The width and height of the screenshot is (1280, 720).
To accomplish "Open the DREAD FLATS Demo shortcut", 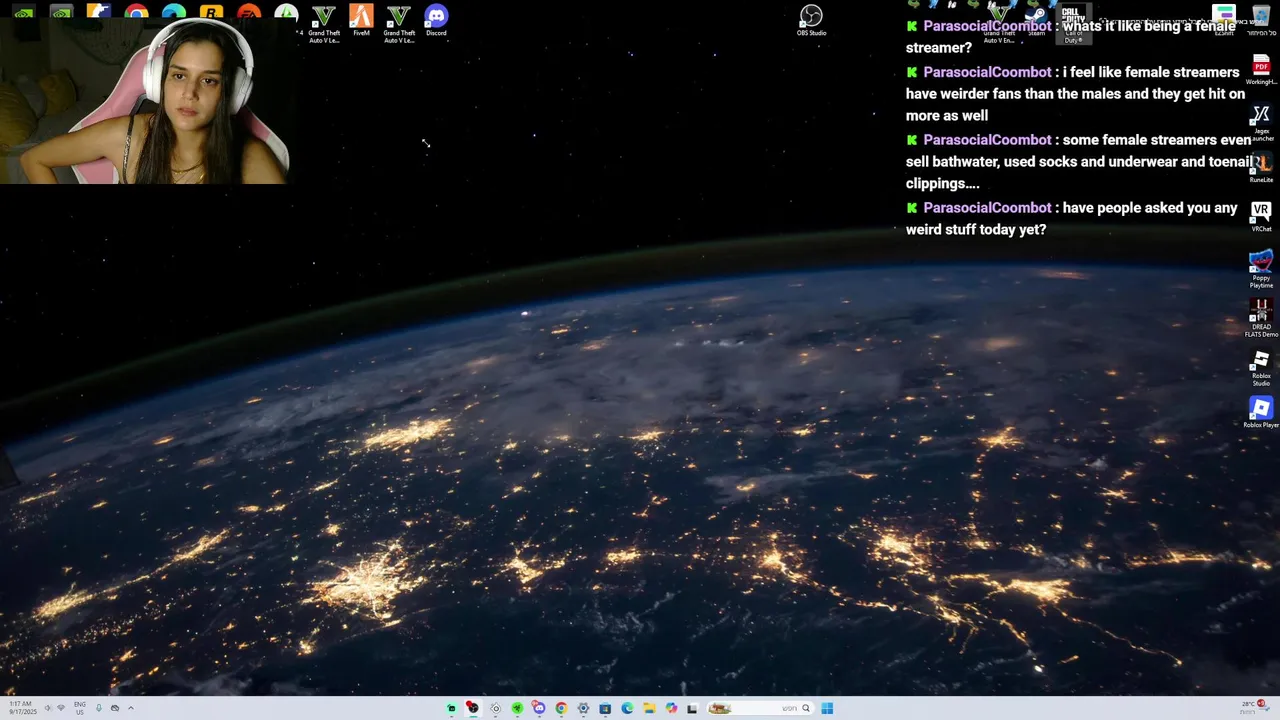I will (1261, 318).
